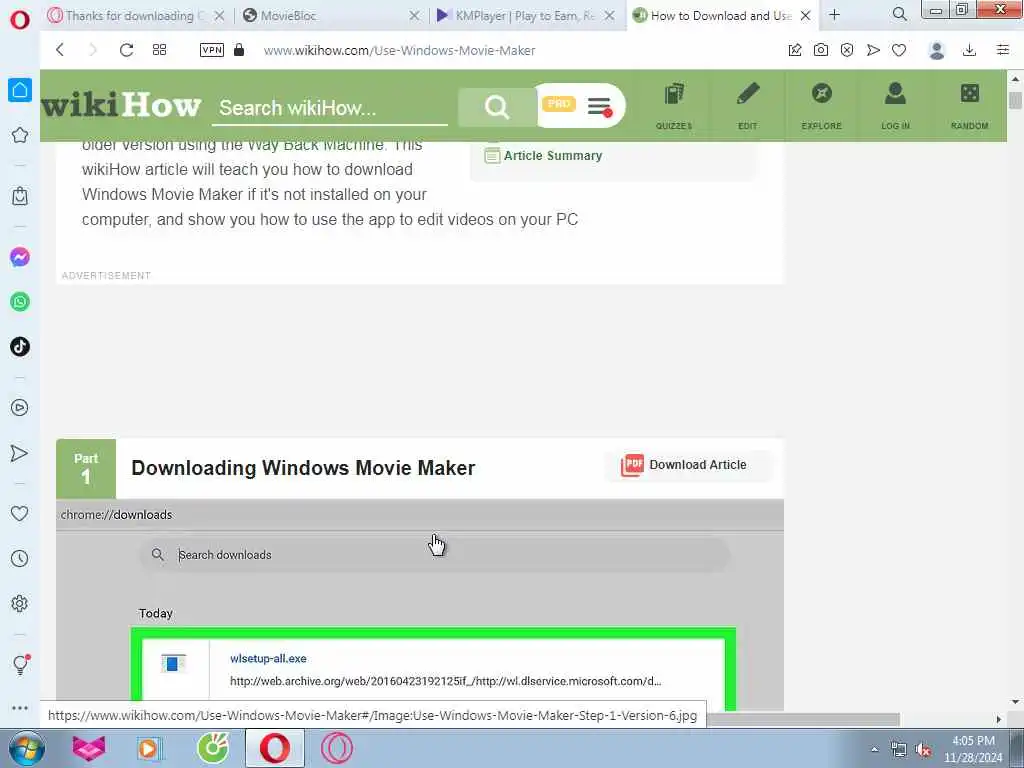Open the Windows Start button
Viewport: 1024px width, 768px height.
(27, 748)
